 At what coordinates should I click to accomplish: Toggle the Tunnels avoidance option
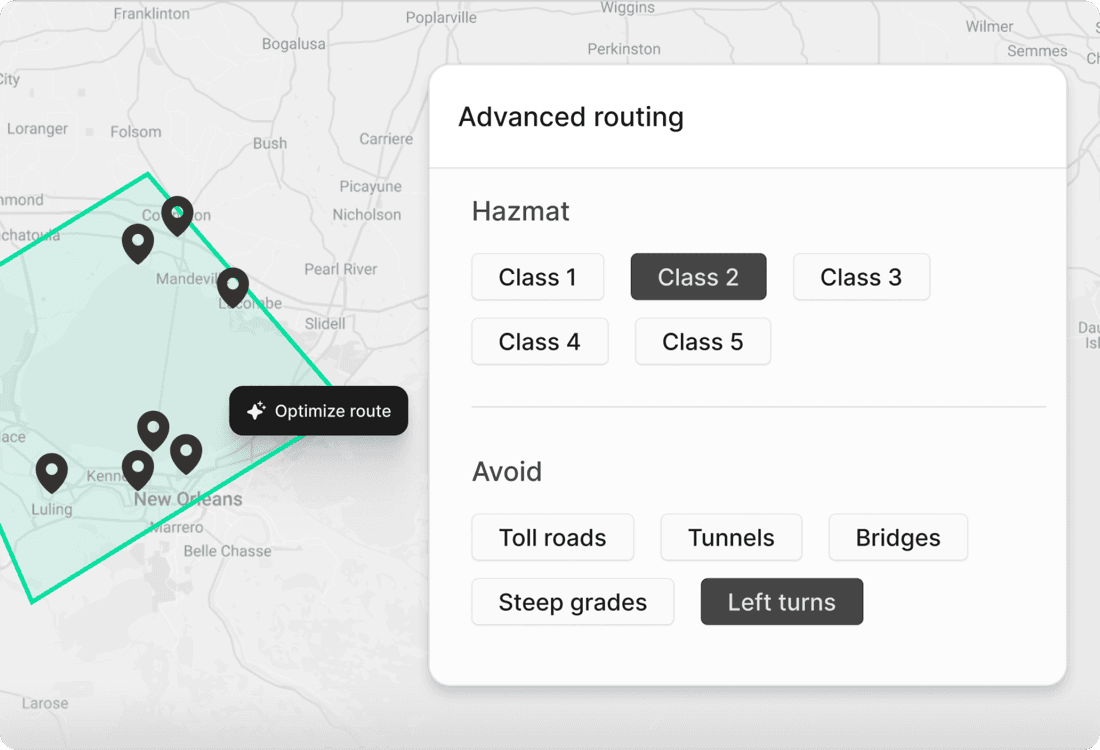tap(731, 537)
